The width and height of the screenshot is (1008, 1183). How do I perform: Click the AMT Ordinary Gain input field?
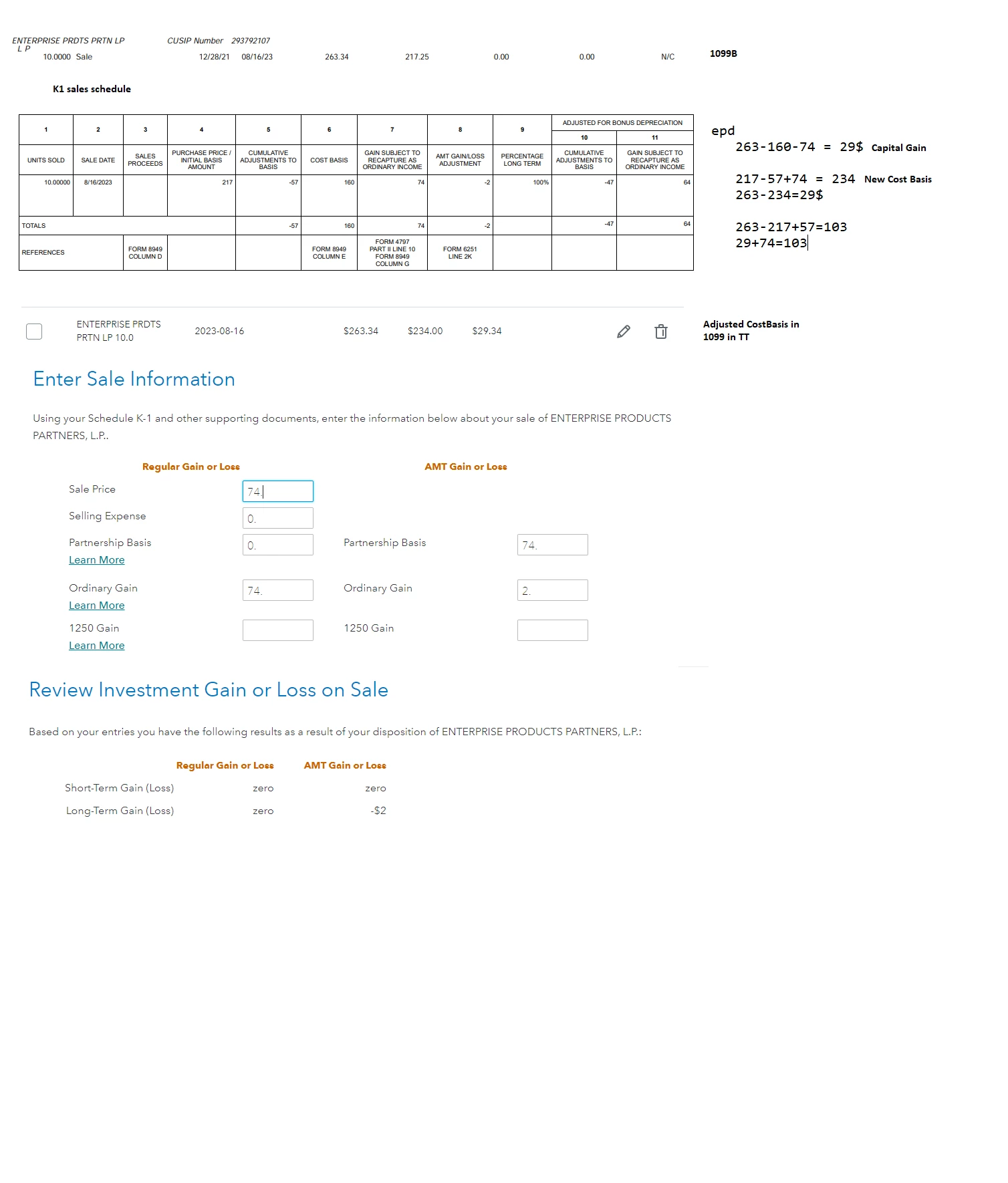(552, 590)
